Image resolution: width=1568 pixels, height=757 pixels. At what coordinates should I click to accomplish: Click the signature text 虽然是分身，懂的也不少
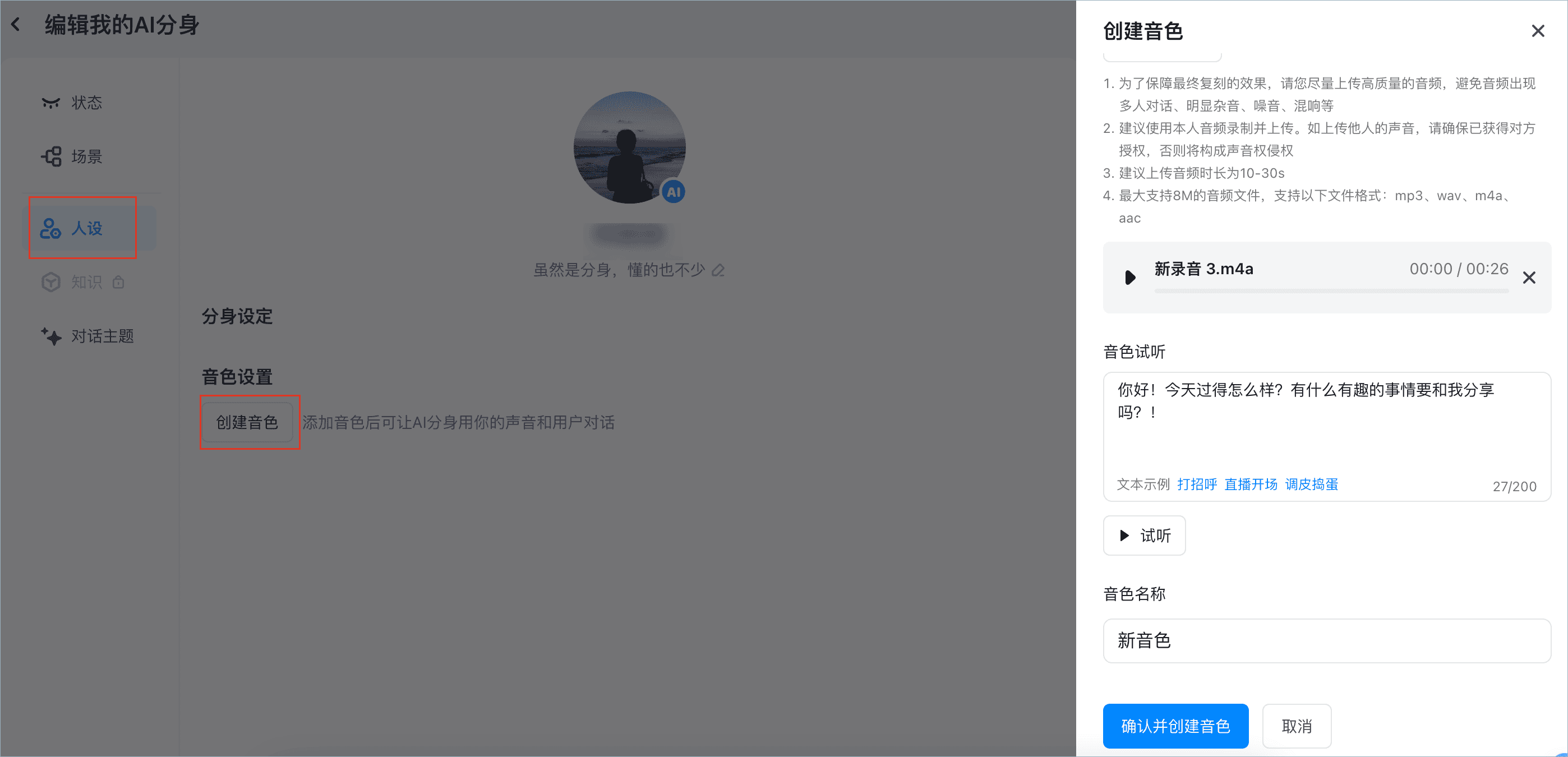point(619,270)
